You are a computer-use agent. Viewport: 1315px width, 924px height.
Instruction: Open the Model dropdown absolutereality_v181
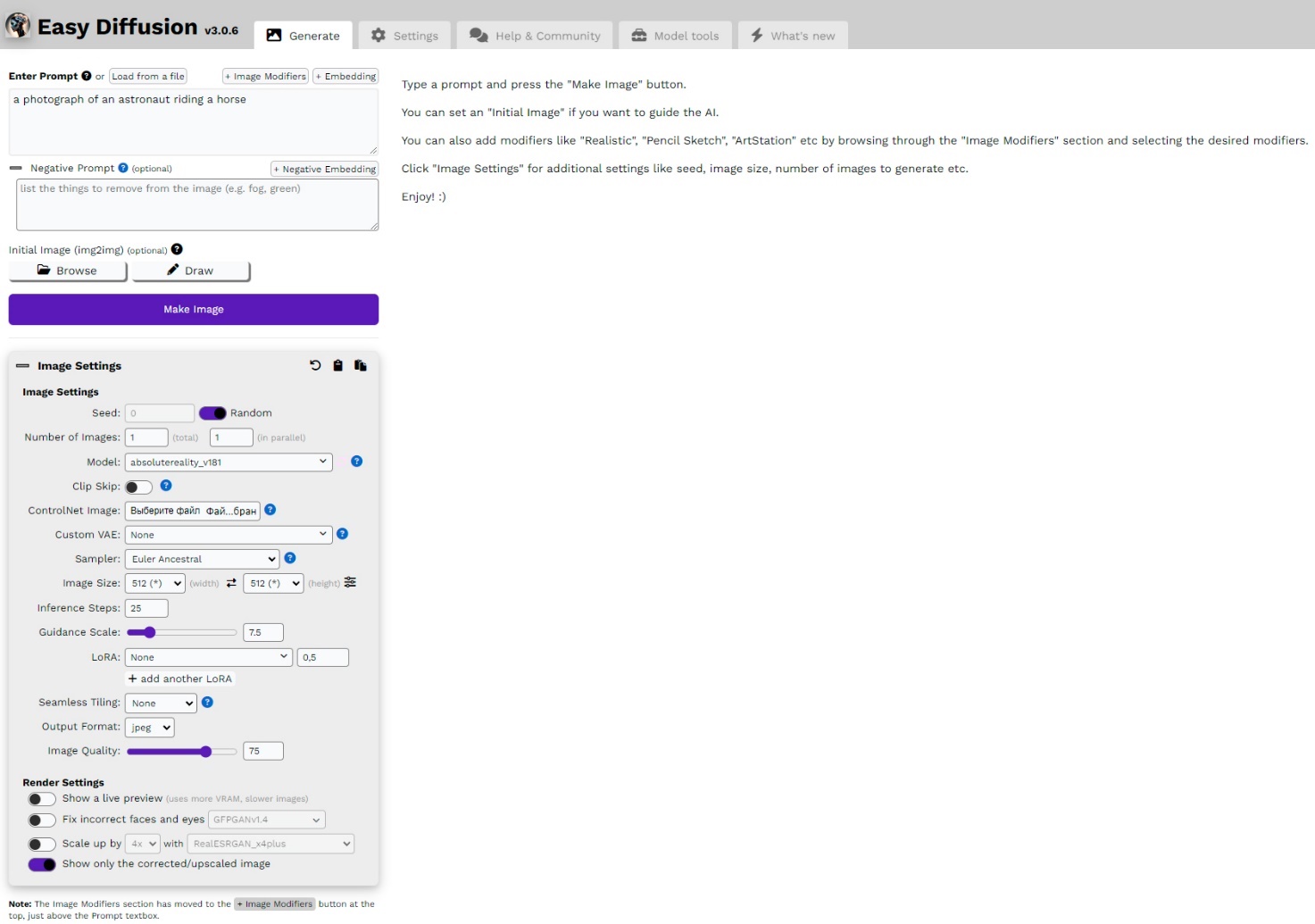[229, 462]
